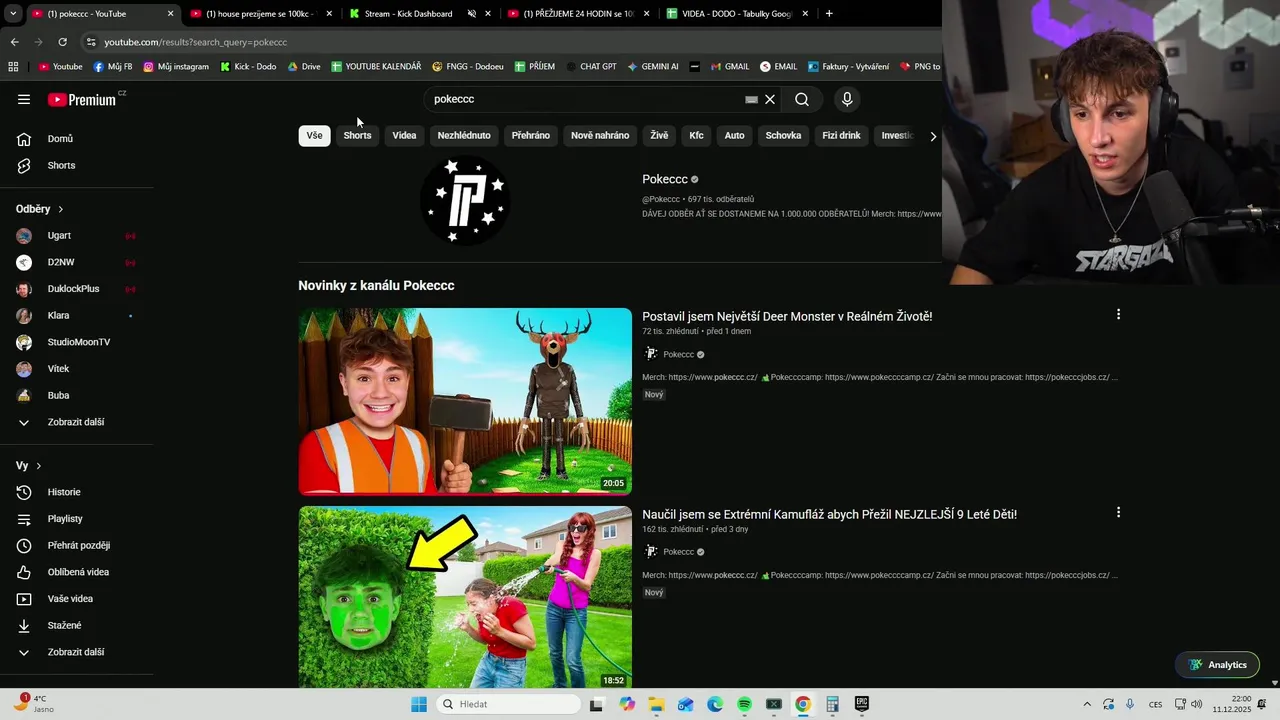The image size is (1280, 720).
Task: Click the YouTube Premium logo
Action: (83, 99)
